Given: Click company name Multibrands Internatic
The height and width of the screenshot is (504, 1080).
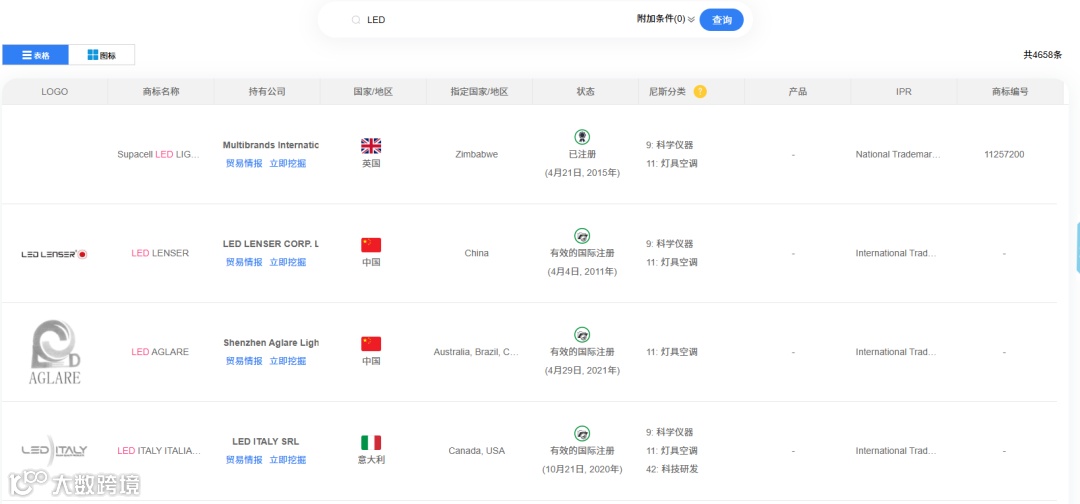Looking at the screenshot, I should 271,145.
